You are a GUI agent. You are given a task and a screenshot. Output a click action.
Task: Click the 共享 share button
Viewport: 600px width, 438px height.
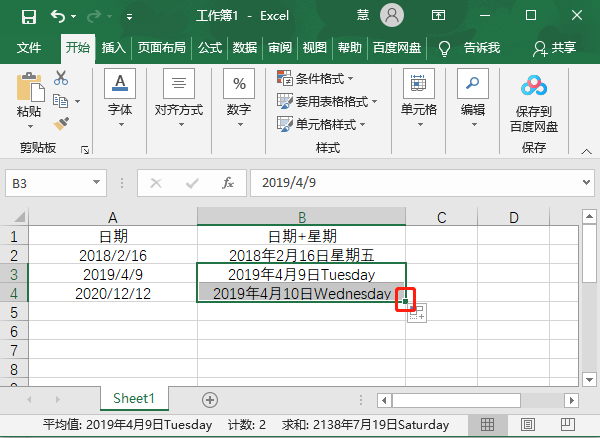tap(556, 47)
